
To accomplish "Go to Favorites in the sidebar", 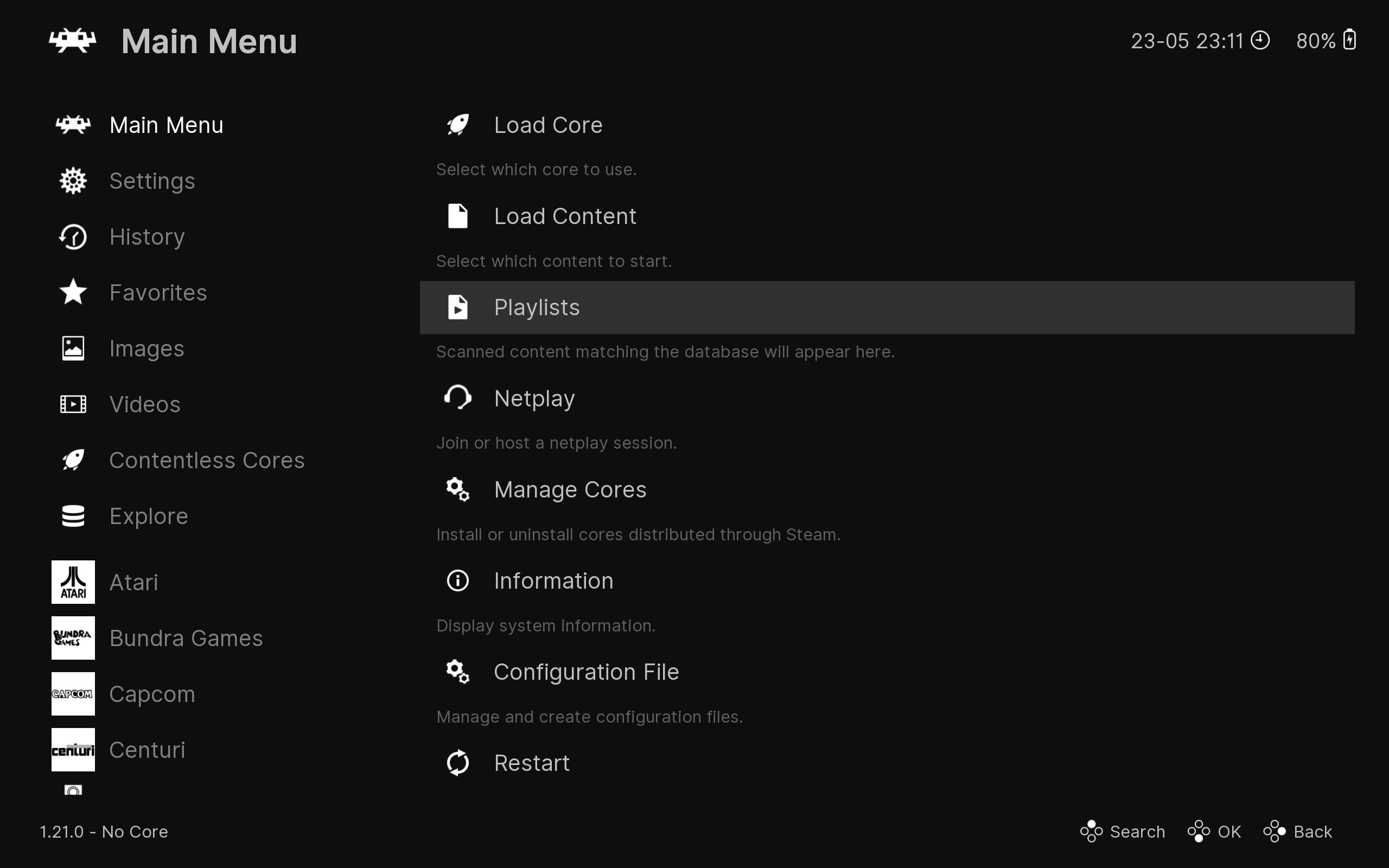I will [x=158, y=293].
